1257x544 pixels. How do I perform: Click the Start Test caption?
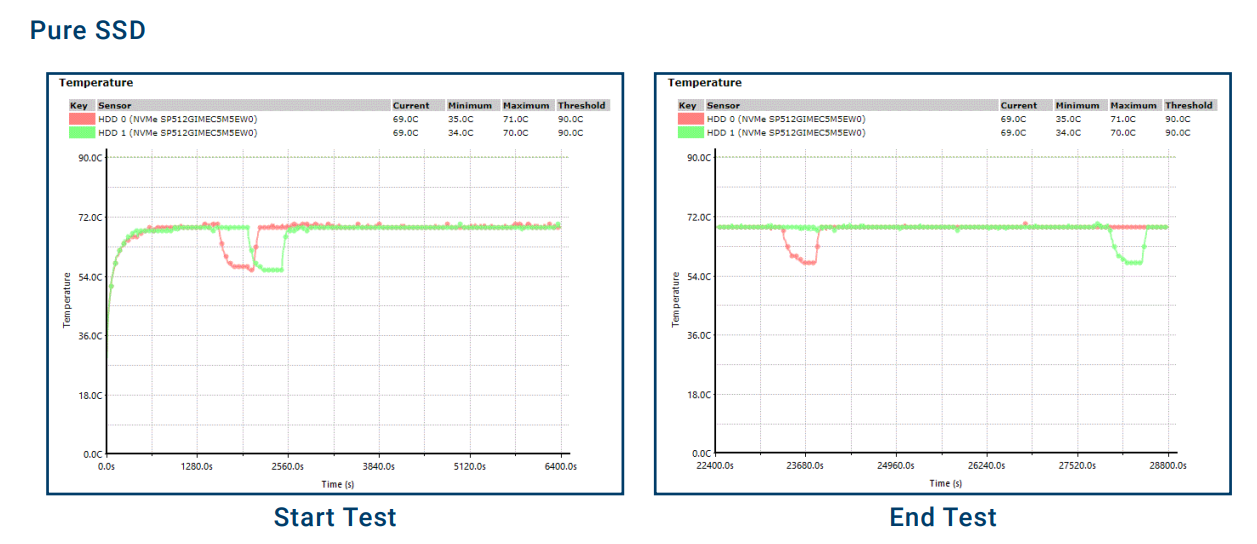(335, 517)
